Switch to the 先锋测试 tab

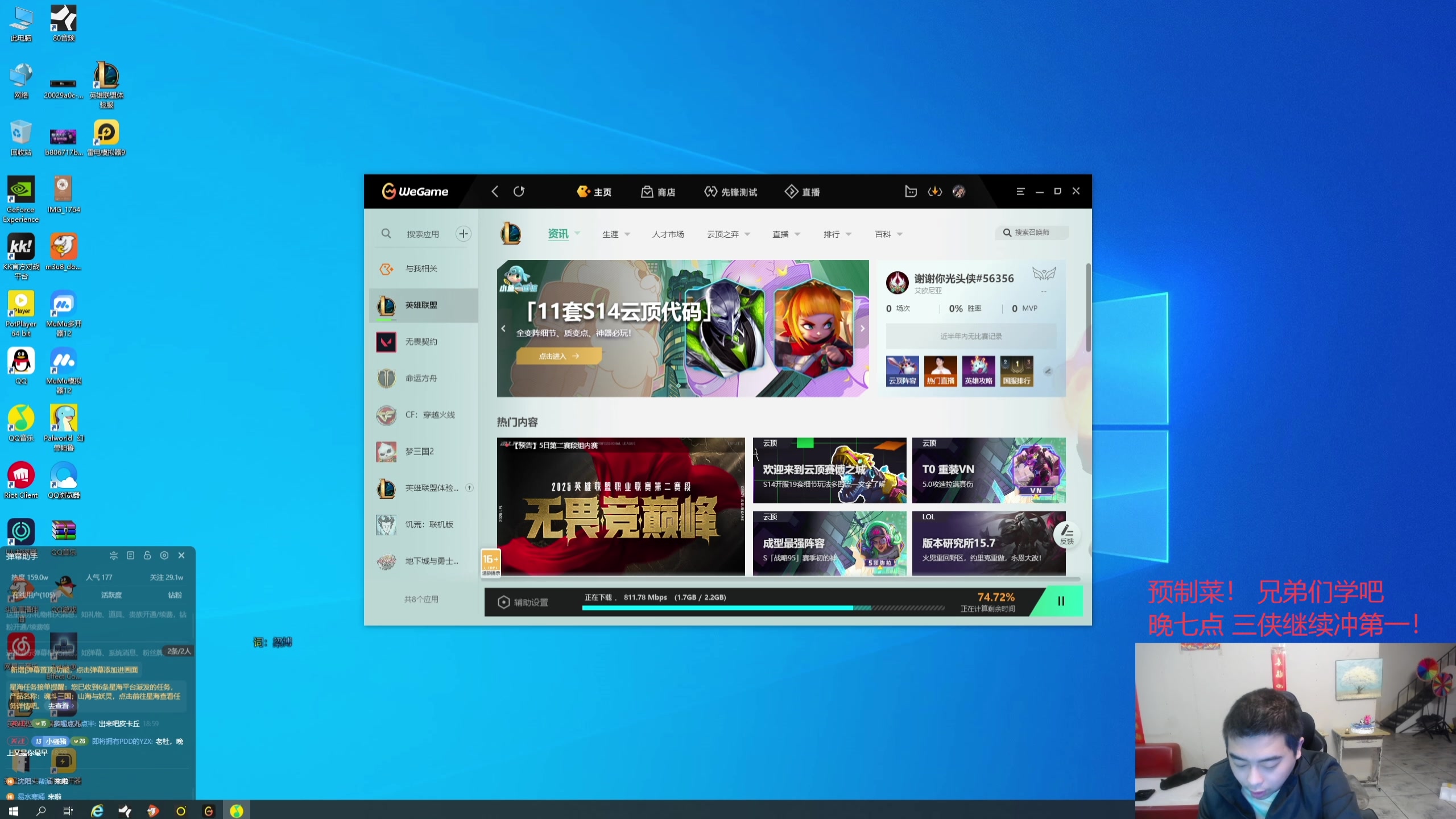pos(731,192)
